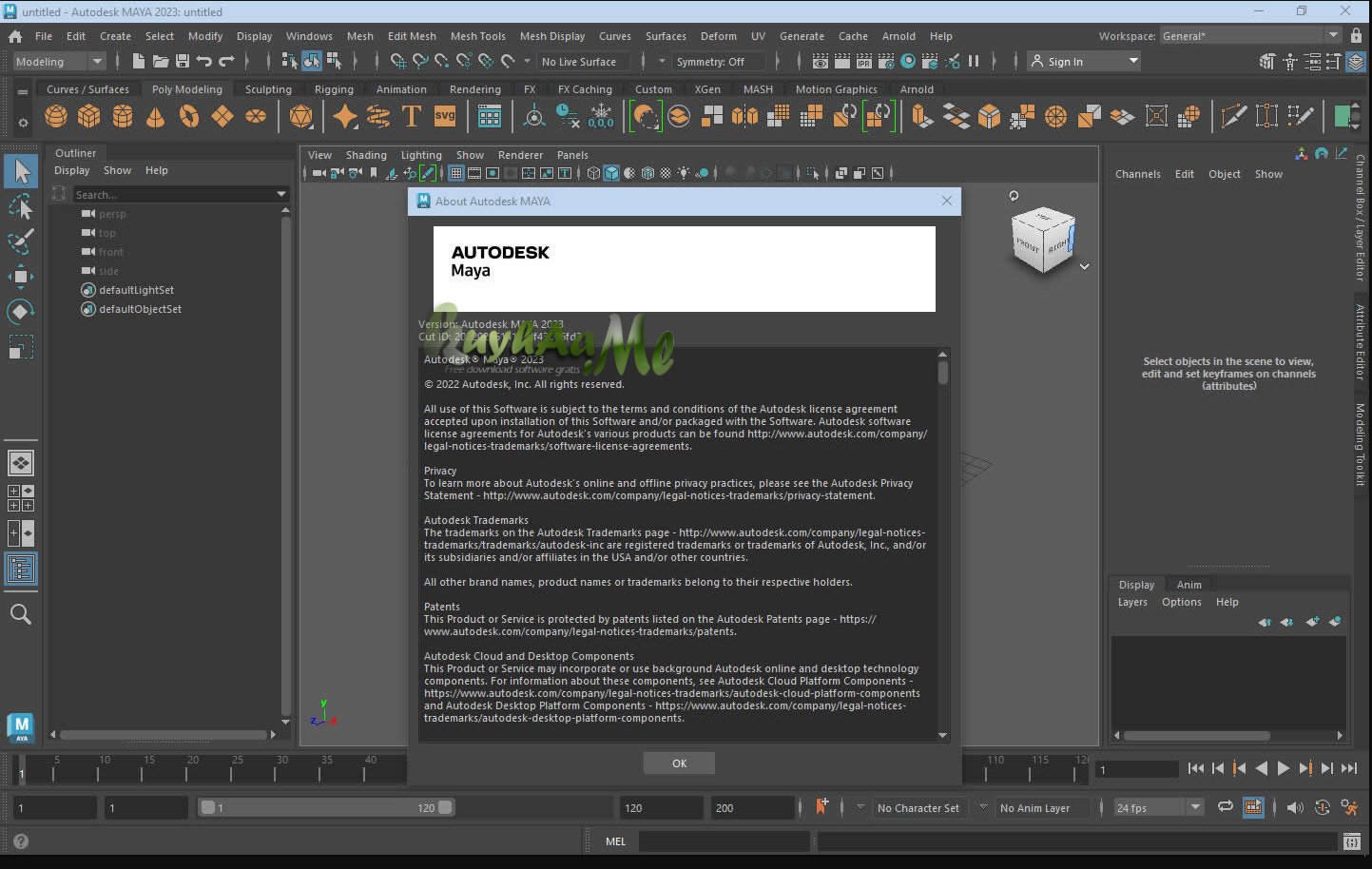Choose the Lasso select tool

(21, 206)
